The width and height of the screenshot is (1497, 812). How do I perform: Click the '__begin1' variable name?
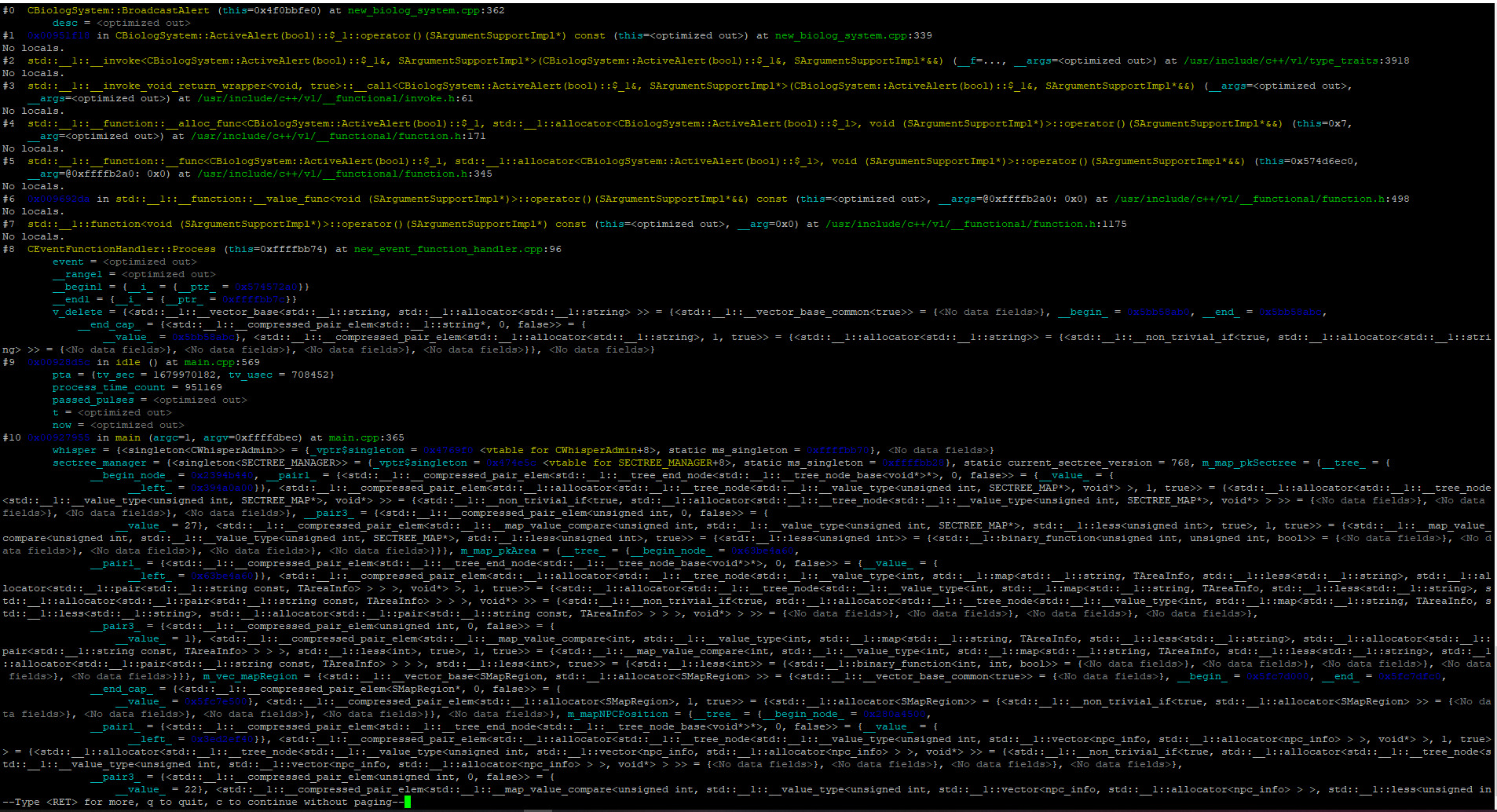(x=78, y=287)
